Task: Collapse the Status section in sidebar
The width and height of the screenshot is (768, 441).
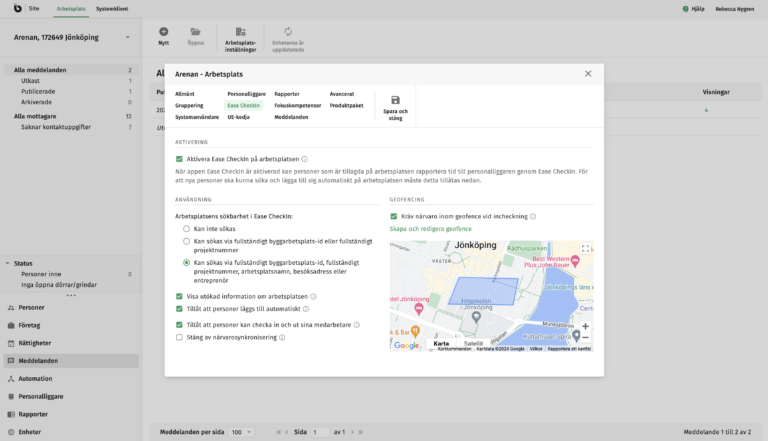Action: pyautogui.click(x=7, y=263)
